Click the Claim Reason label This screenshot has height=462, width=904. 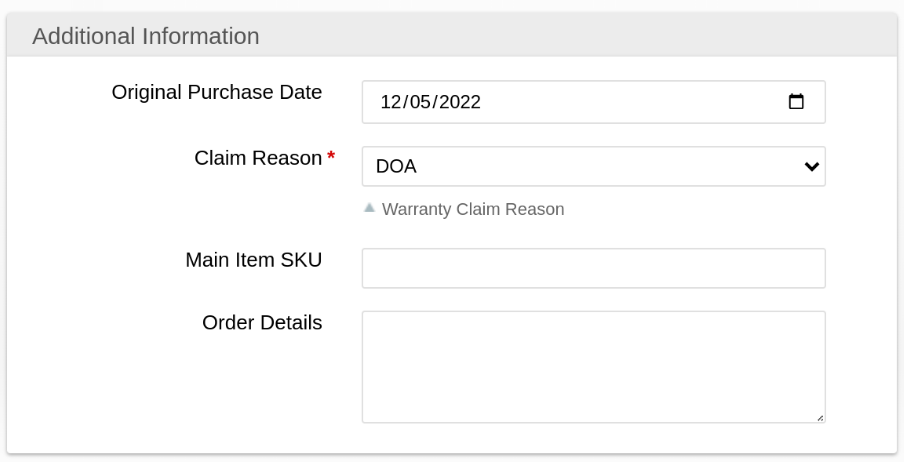258,158
